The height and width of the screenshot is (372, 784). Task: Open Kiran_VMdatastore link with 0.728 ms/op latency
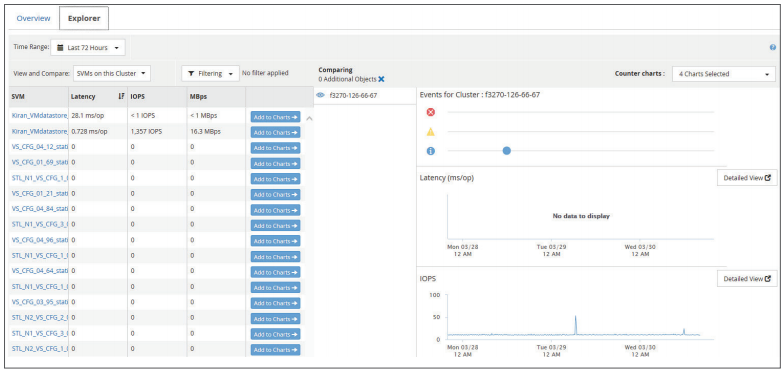coord(40,132)
